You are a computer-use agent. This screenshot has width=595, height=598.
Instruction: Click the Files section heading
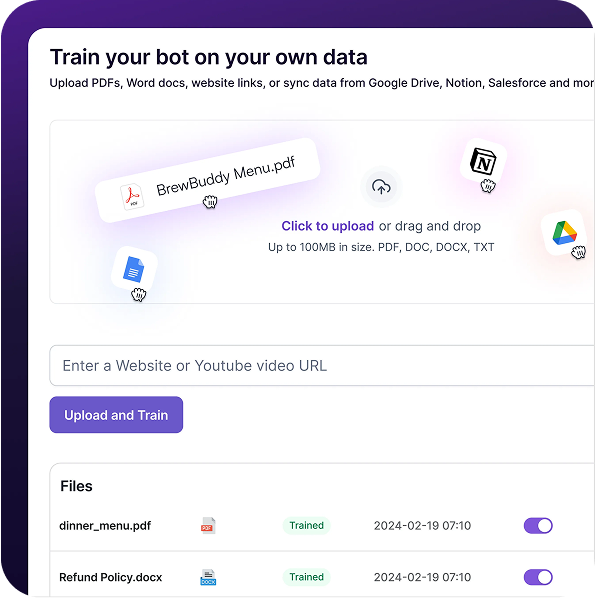point(76,486)
